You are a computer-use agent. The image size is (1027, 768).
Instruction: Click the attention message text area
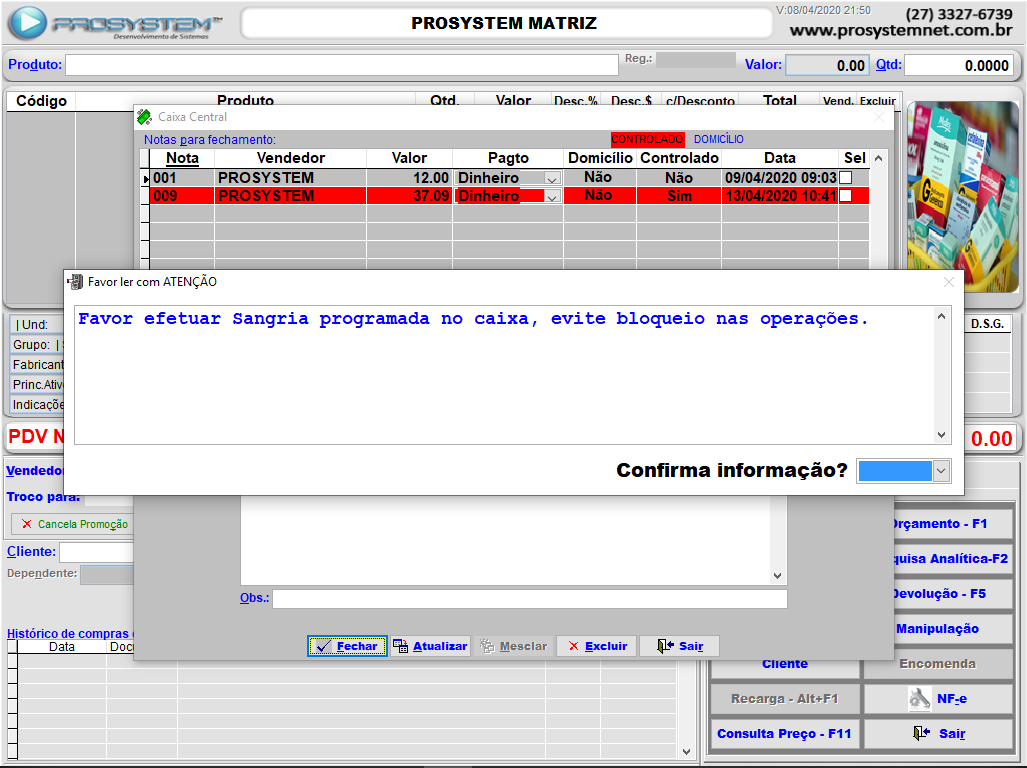point(504,375)
